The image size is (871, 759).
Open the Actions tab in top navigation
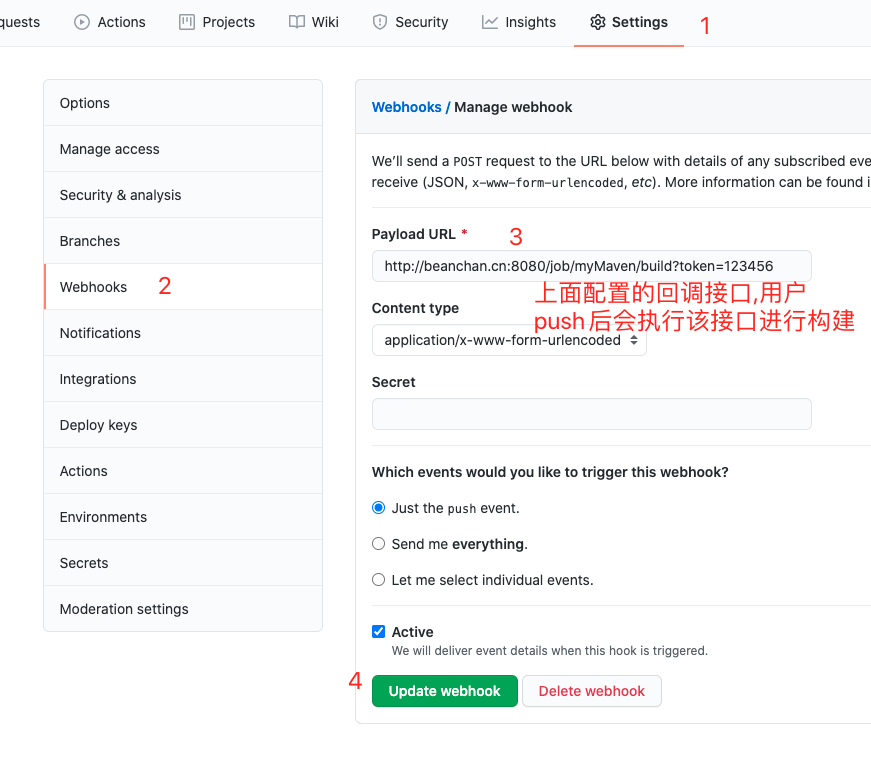(x=109, y=22)
